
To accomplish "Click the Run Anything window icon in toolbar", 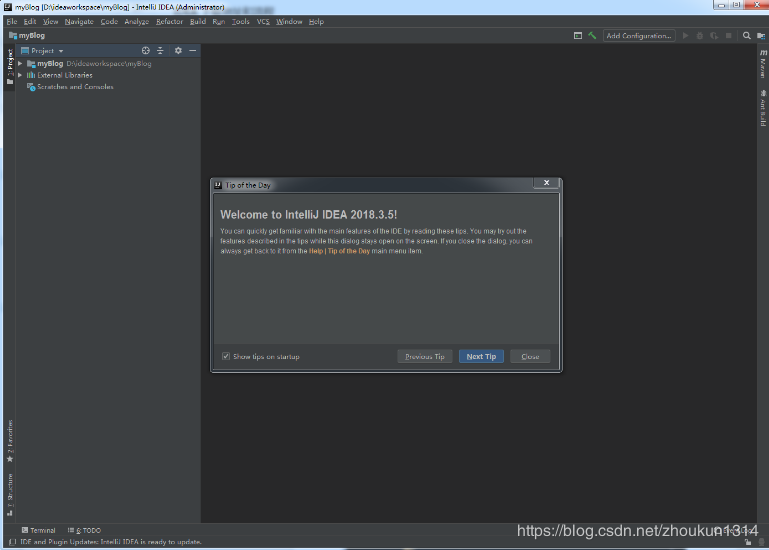I will tap(578, 35).
